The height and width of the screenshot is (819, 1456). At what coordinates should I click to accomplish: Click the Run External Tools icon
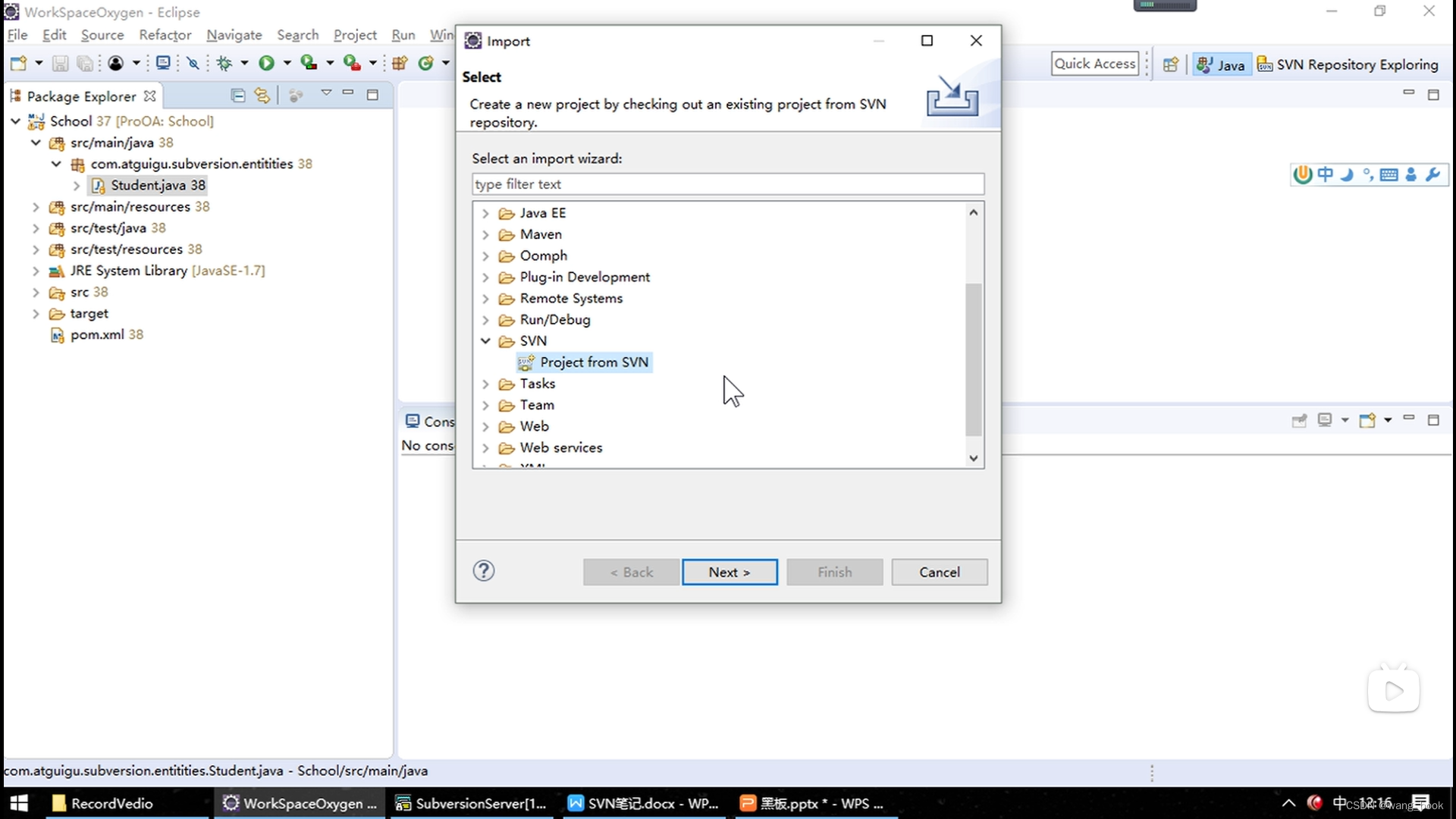[352, 63]
